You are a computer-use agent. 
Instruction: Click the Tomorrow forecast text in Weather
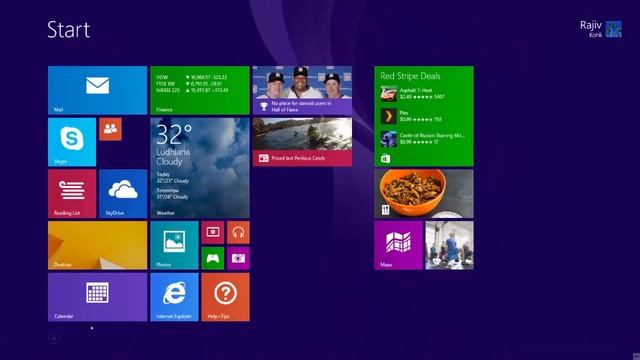(172, 193)
